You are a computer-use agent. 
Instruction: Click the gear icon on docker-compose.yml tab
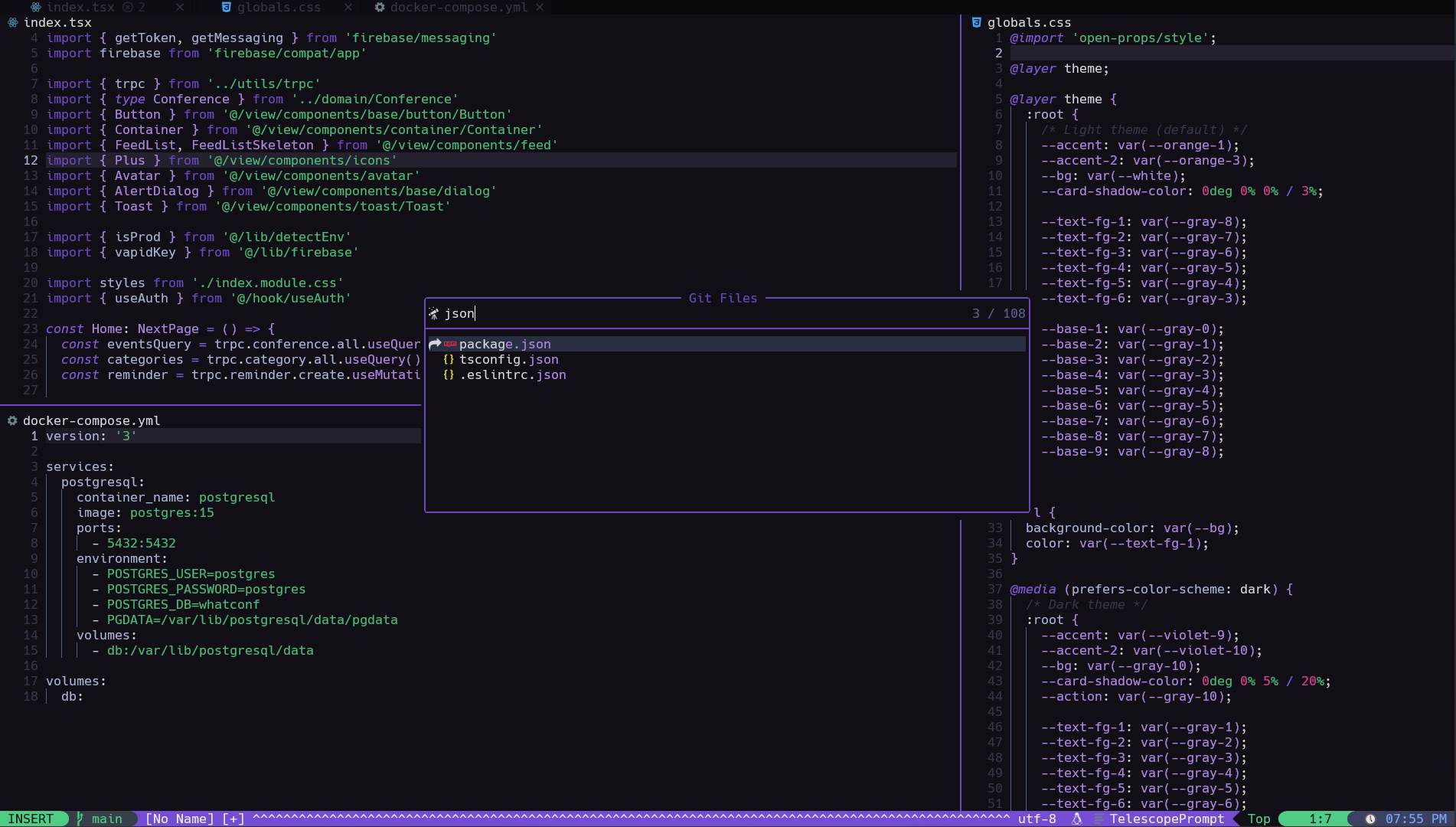(x=380, y=7)
